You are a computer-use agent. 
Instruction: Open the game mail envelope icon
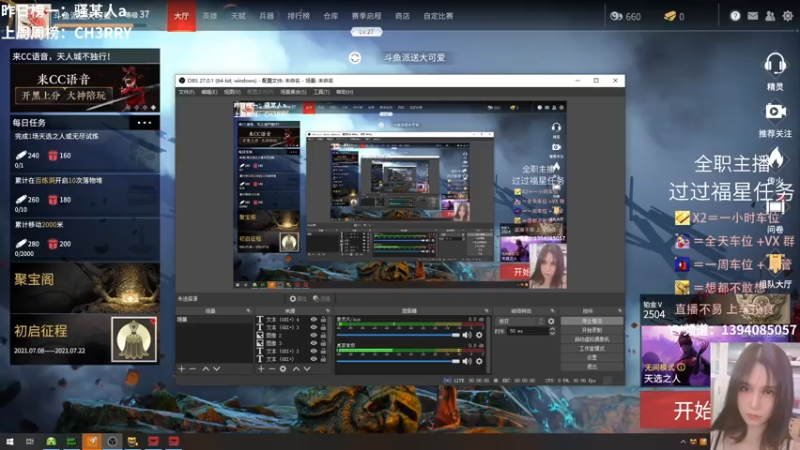pos(753,16)
